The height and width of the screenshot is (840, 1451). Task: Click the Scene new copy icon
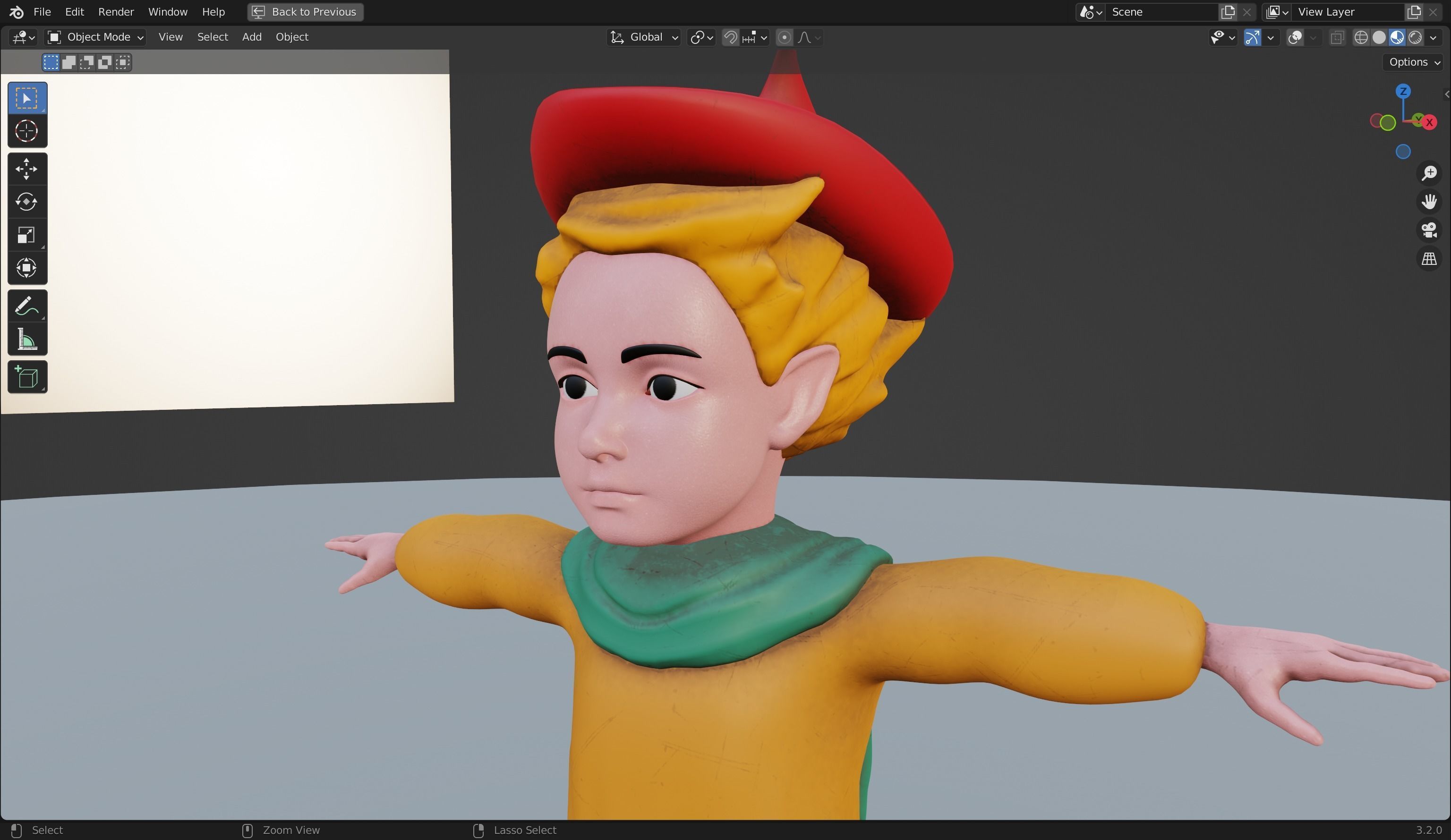point(1228,11)
